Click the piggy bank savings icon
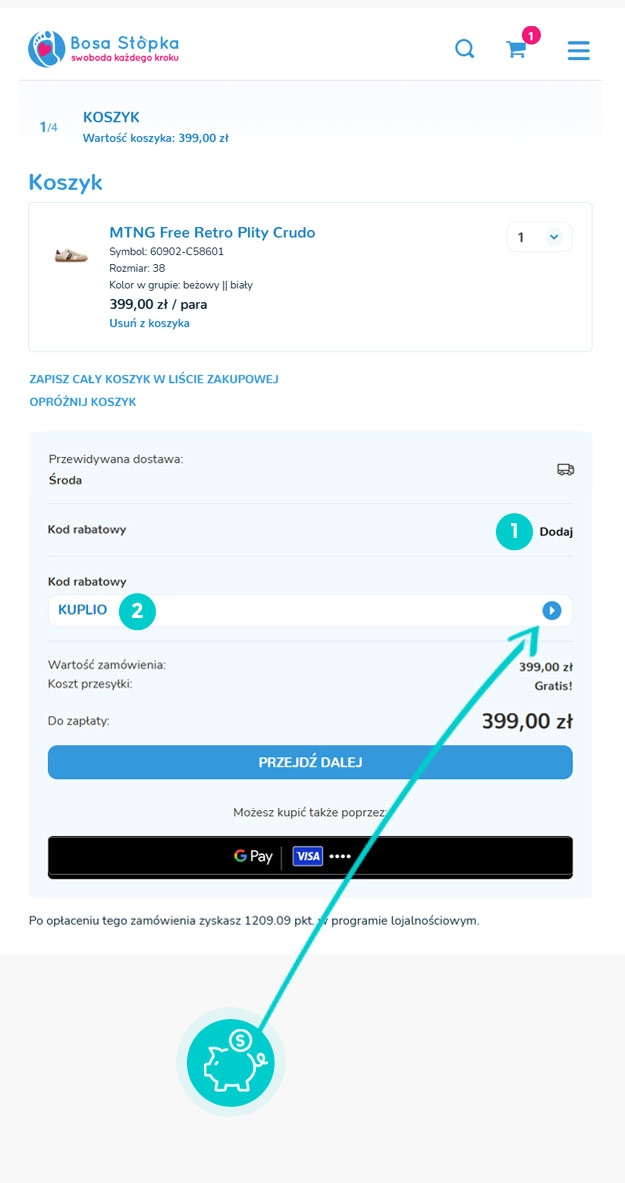 point(231,1060)
